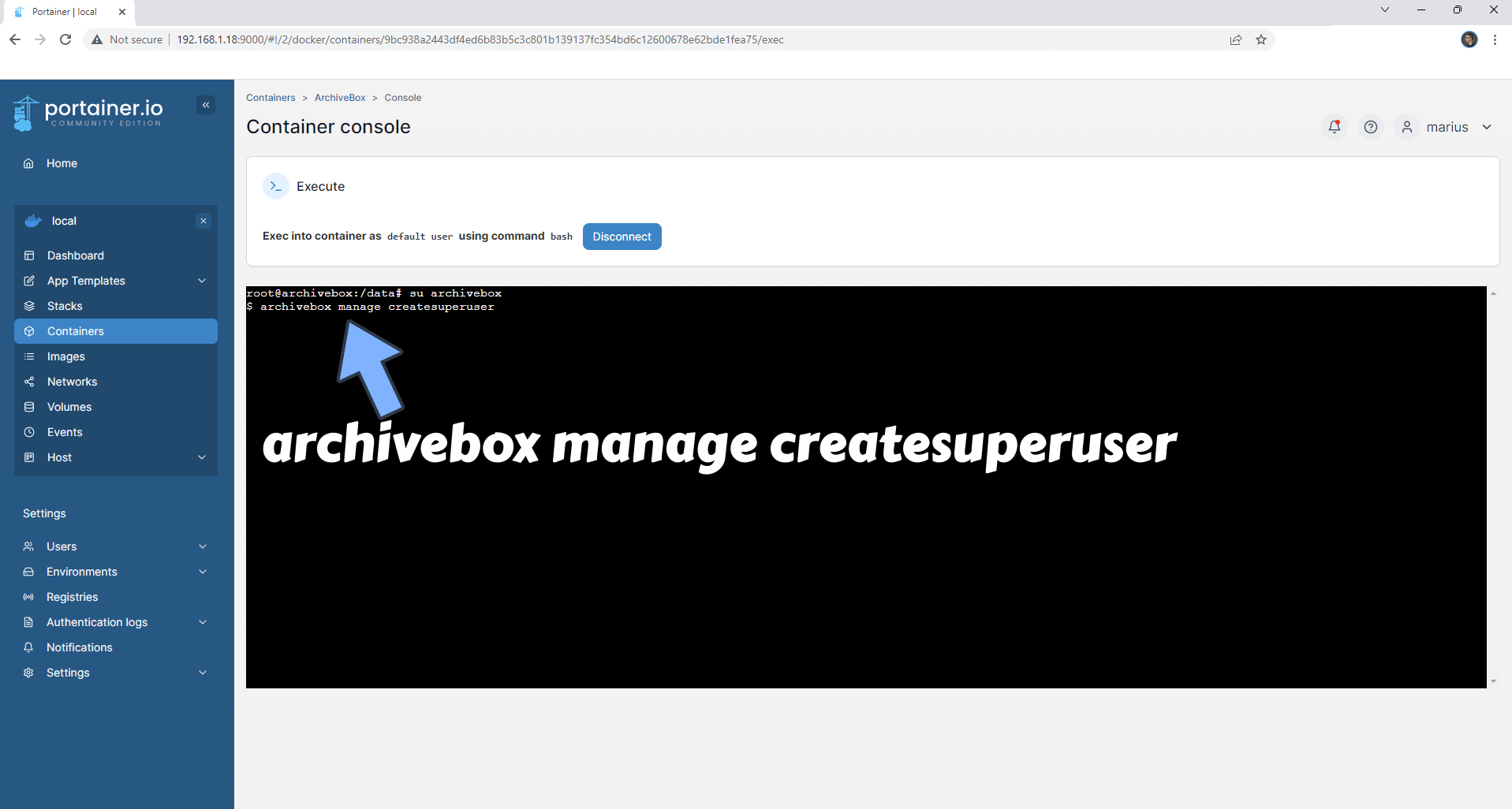The width and height of the screenshot is (1512, 809).
Task: Select Containers in the sidebar
Action: (116, 331)
